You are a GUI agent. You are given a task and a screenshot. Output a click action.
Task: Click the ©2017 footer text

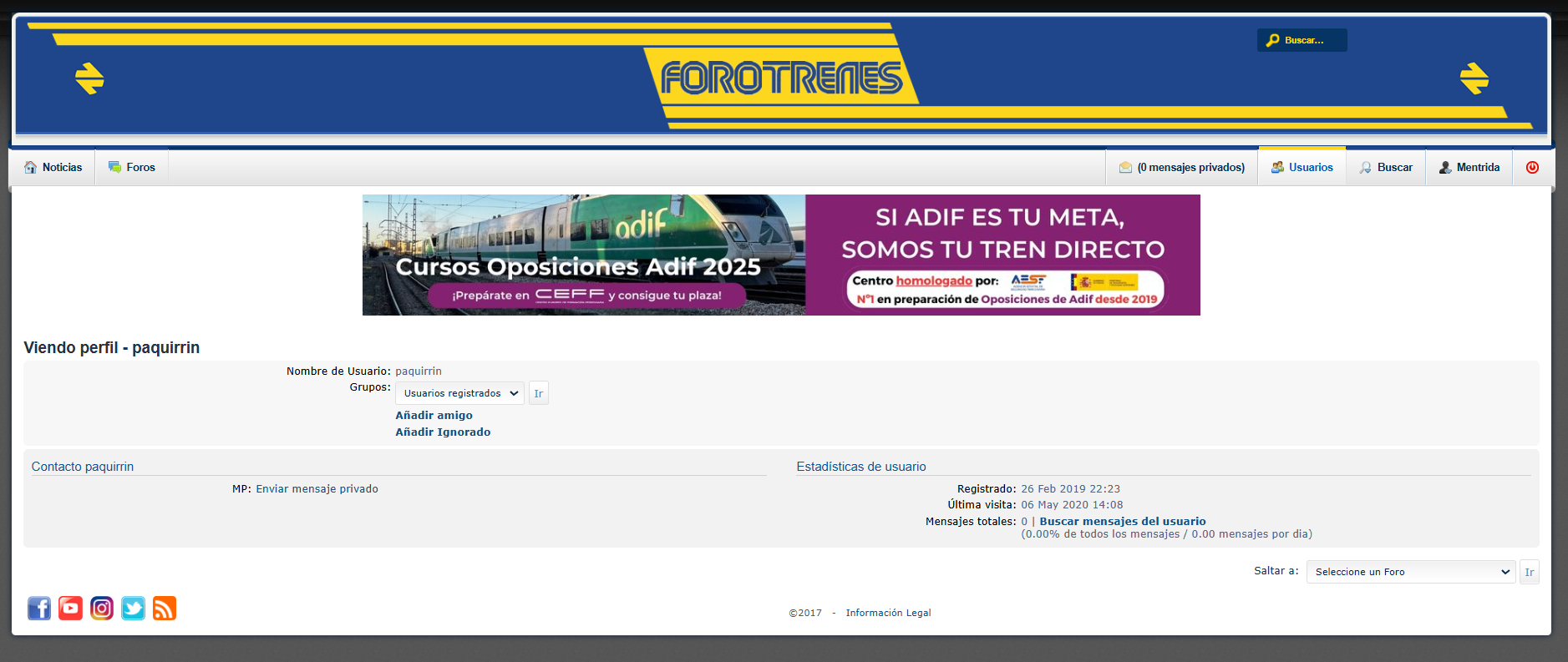[x=805, y=613]
